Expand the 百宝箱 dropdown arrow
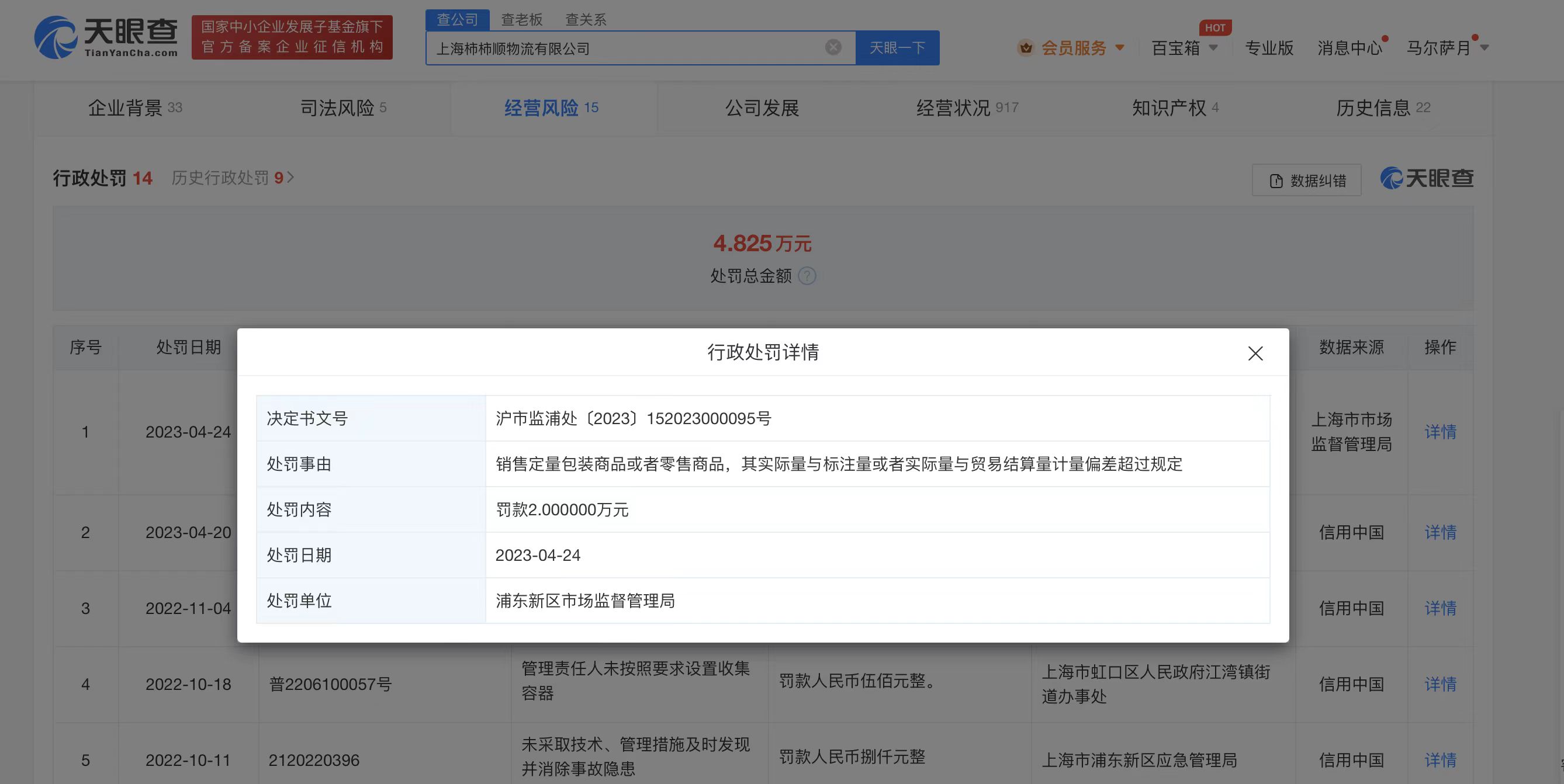Image resolution: width=1564 pixels, height=784 pixels. point(1213,48)
